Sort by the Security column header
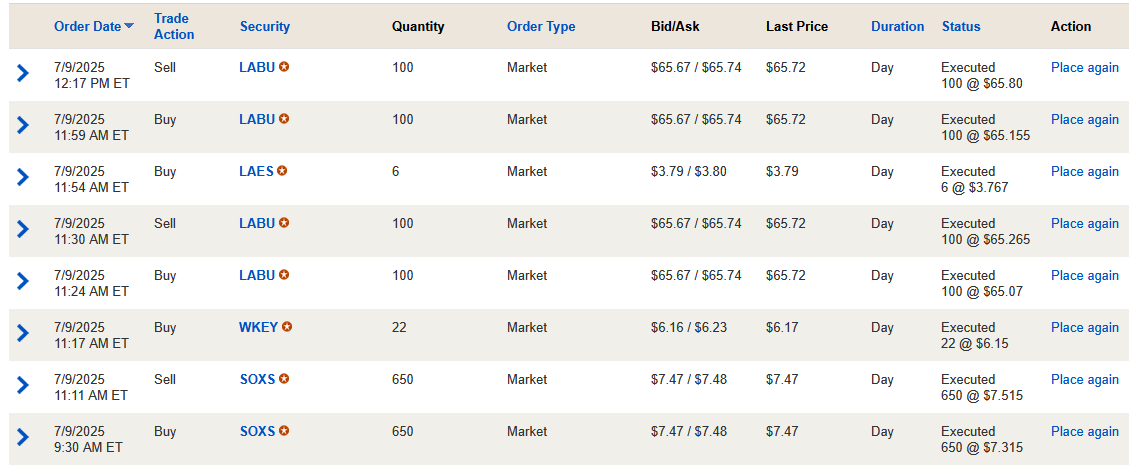The image size is (1130, 473). pos(264,26)
